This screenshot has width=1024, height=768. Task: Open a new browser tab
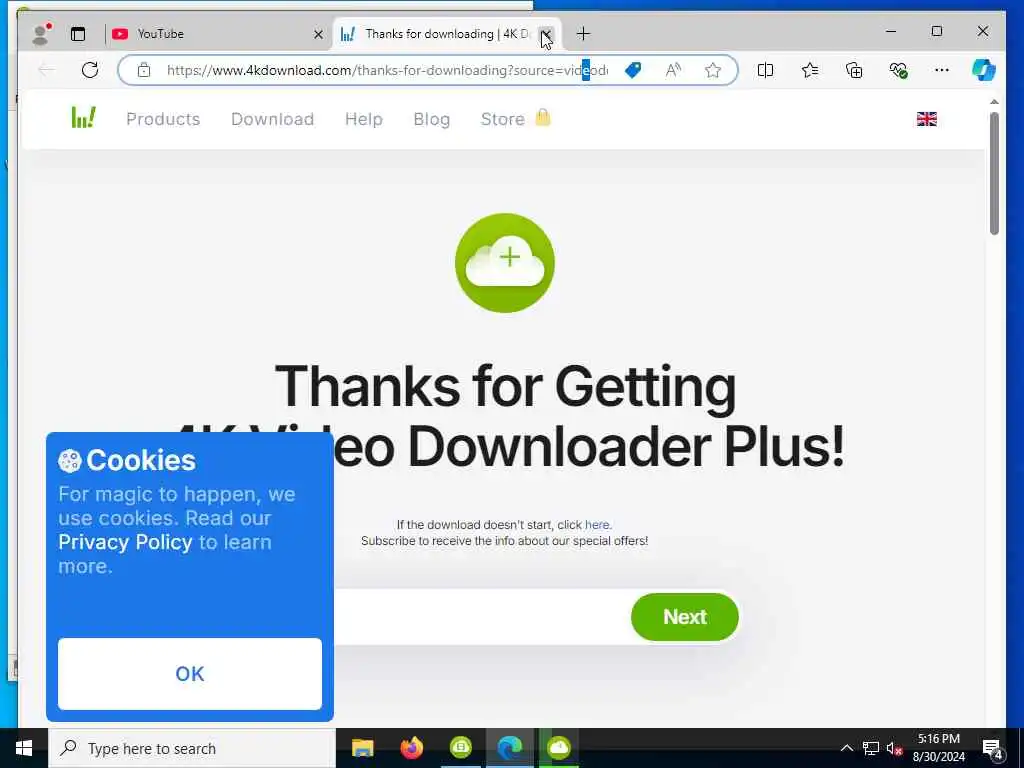[583, 33]
